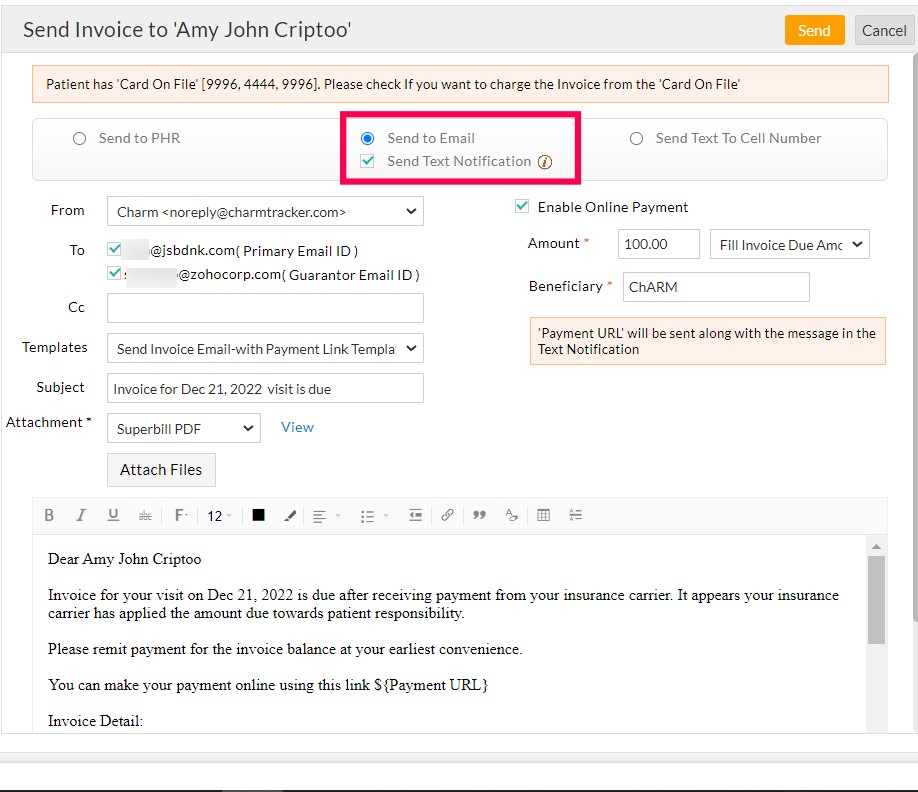Uncheck Enable Online Payment

(x=522, y=207)
